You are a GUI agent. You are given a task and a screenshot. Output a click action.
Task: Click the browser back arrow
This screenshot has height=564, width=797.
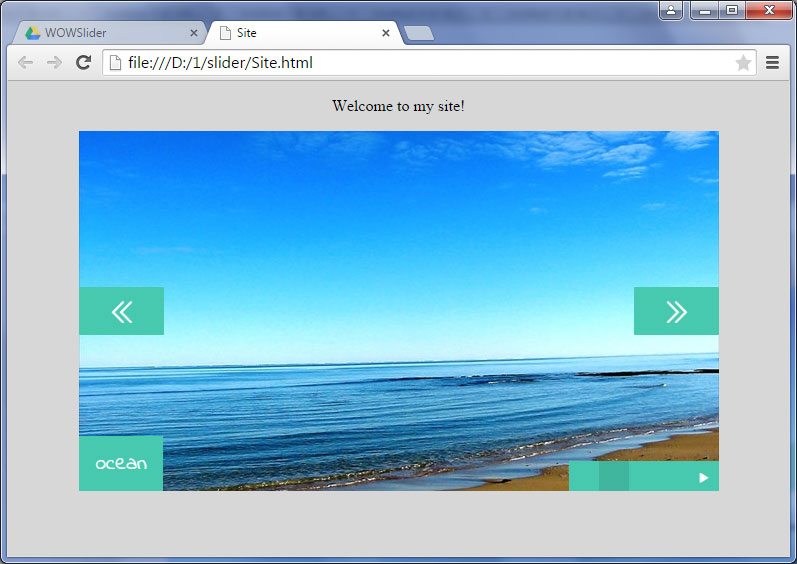coord(25,62)
